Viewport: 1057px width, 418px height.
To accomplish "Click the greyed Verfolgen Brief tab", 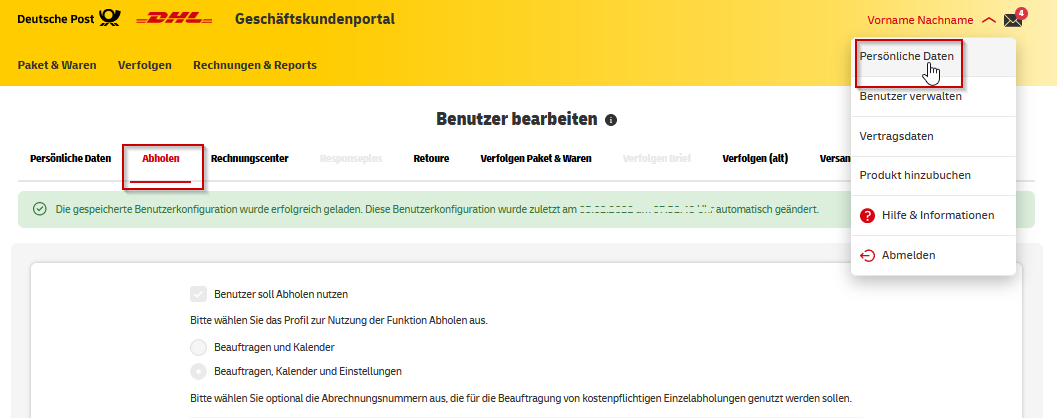I will point(657,159).
